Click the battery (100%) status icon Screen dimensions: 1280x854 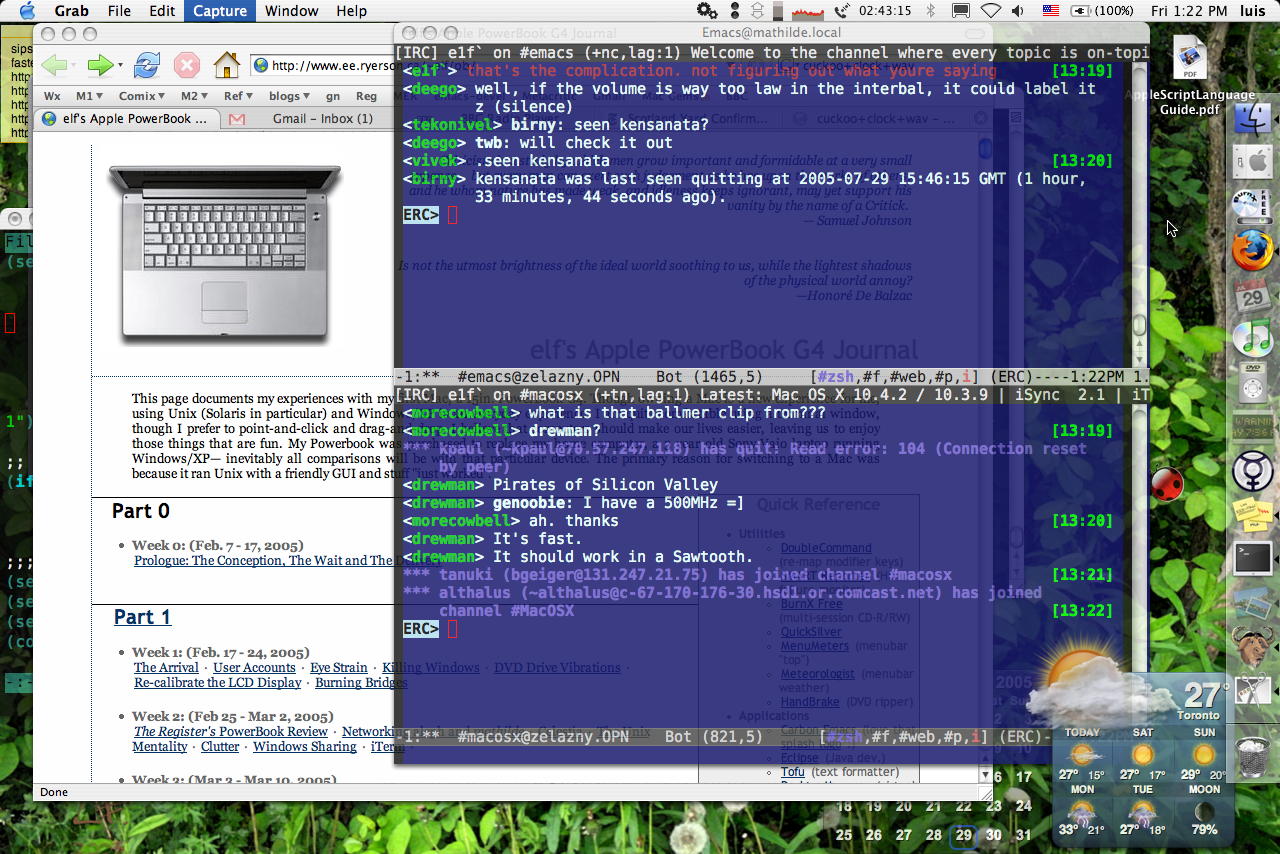1104,11
